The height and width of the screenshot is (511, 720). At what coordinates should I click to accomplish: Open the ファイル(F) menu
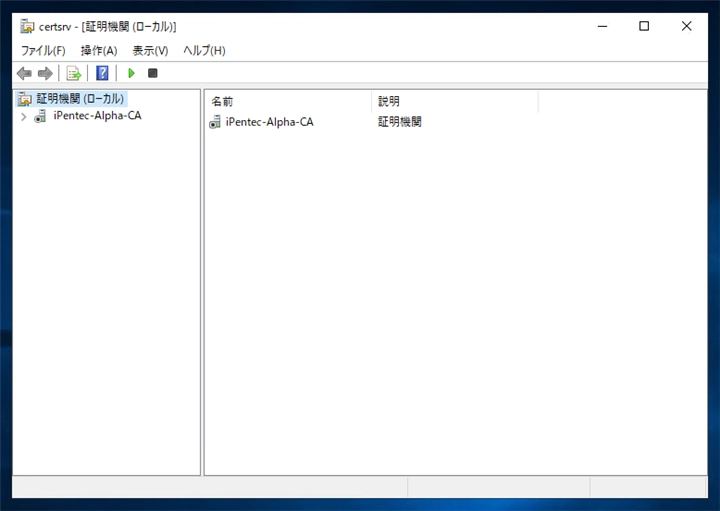[43, 51]
